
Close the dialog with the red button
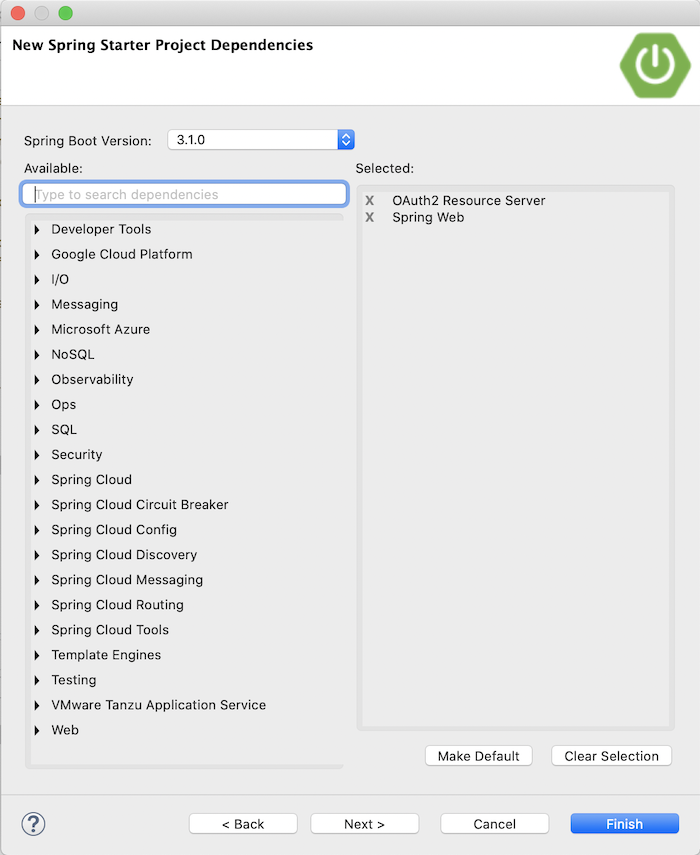(x=18, y=13)
